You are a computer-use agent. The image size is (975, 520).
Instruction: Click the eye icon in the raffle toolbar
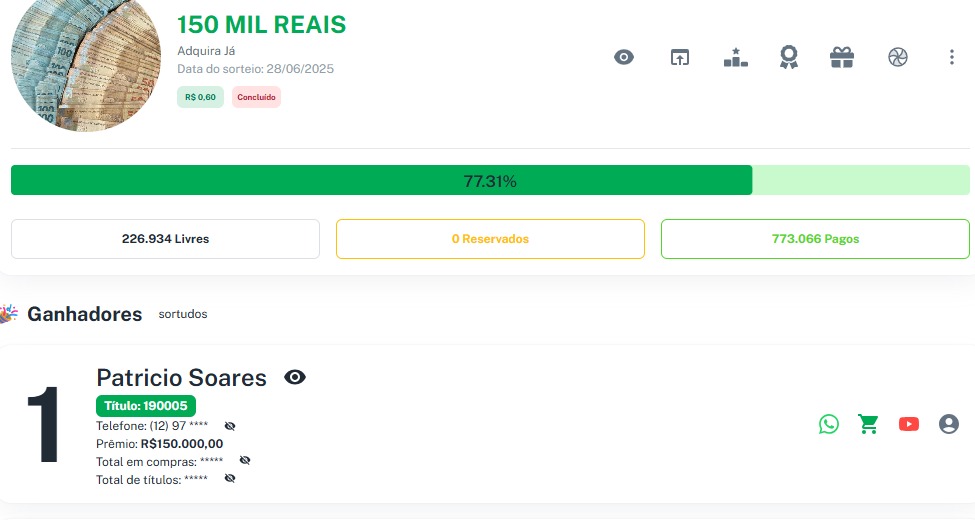pos(624,57)
